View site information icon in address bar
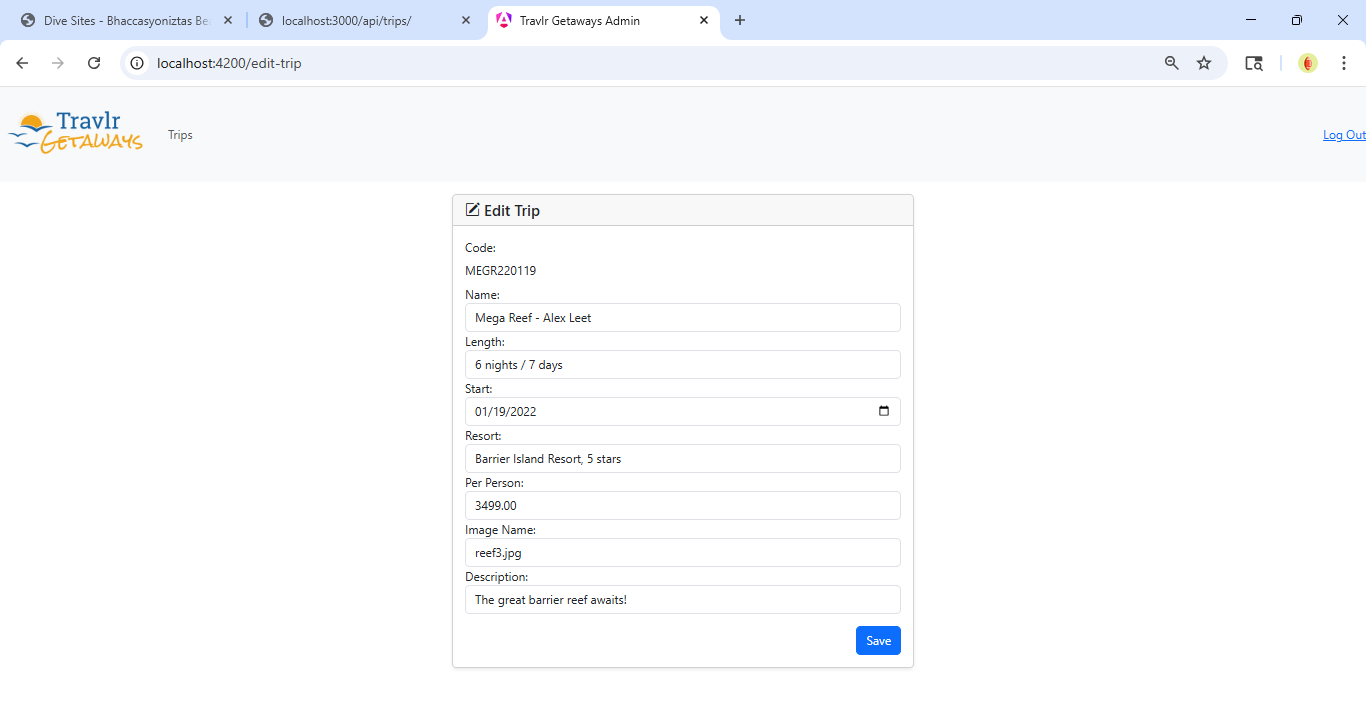 (x=138, y=63)
